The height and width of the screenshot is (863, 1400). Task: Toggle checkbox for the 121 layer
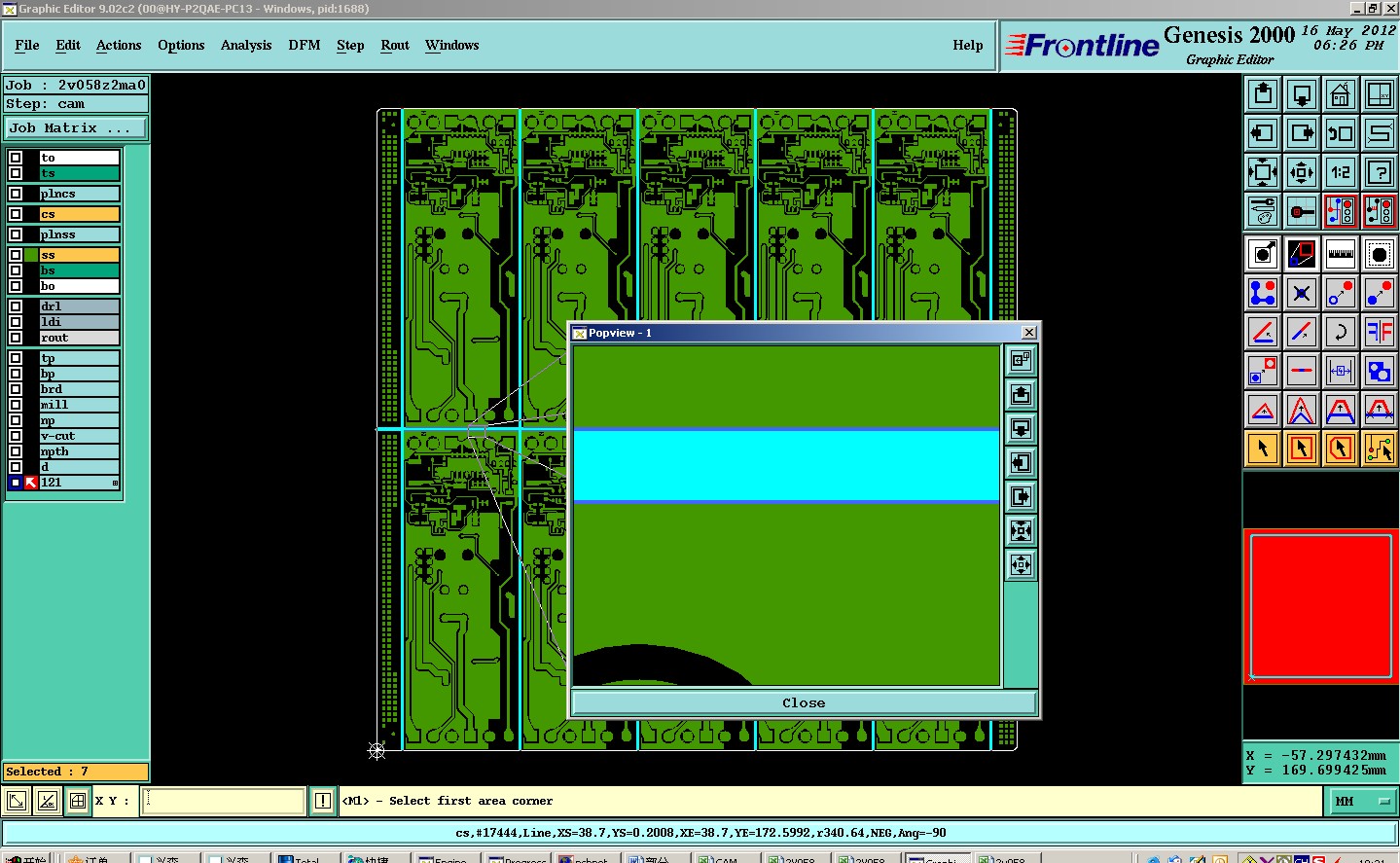click(x=16, y=483)
